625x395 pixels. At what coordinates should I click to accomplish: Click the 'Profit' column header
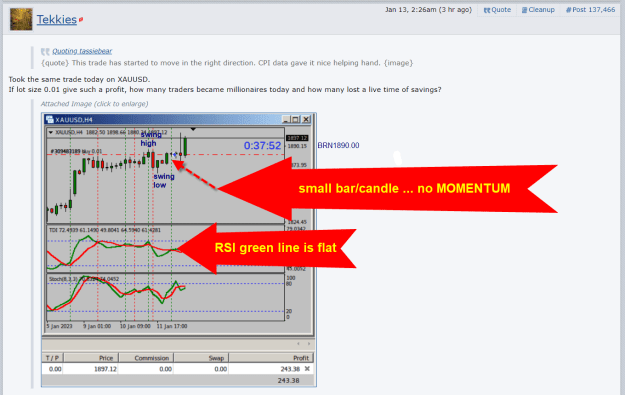click(x=271, y=358)
